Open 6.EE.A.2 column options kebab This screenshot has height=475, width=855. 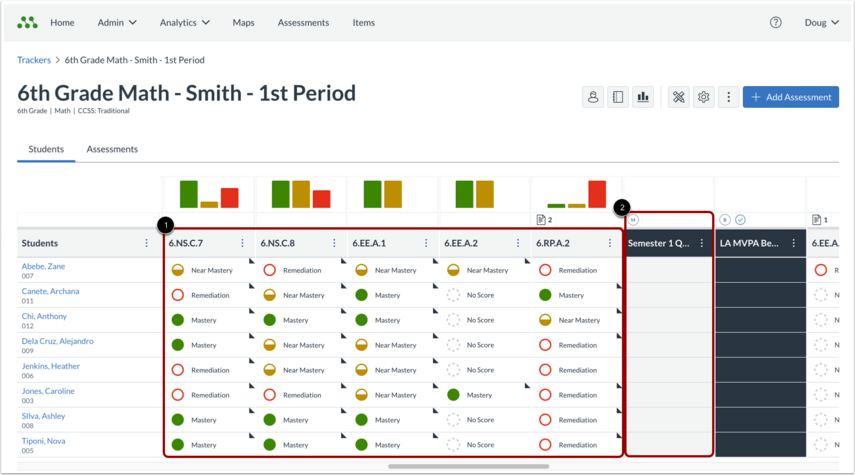click(518, 243)
